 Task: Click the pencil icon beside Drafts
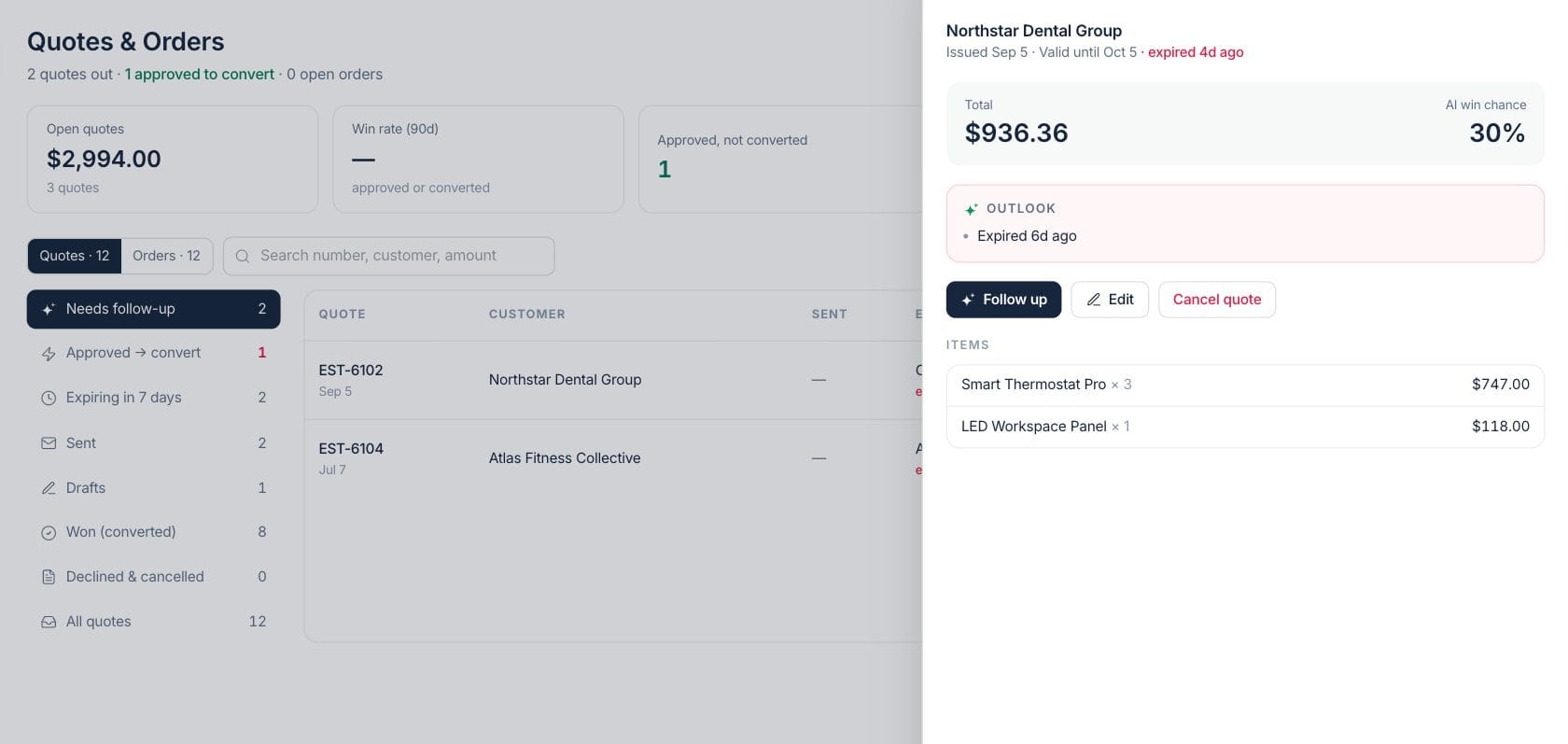coord(49,488)
